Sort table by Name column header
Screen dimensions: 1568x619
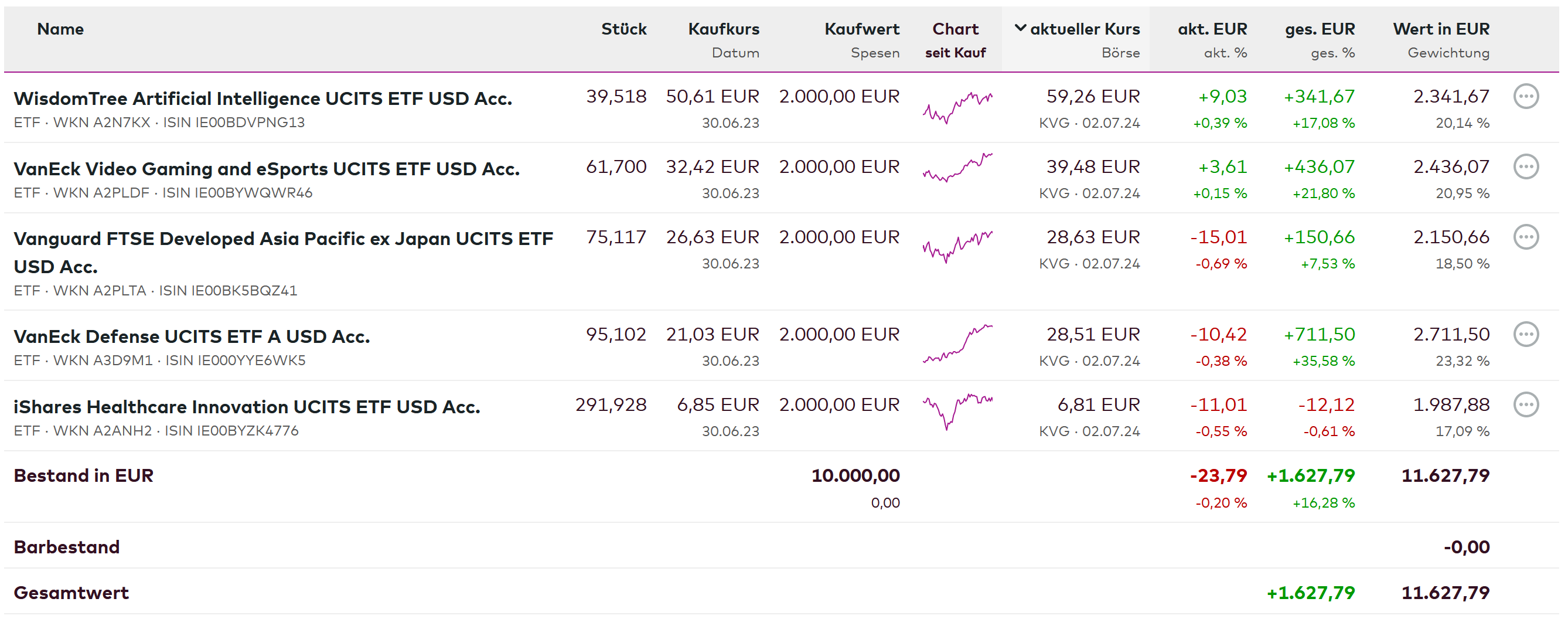[60, 29]
